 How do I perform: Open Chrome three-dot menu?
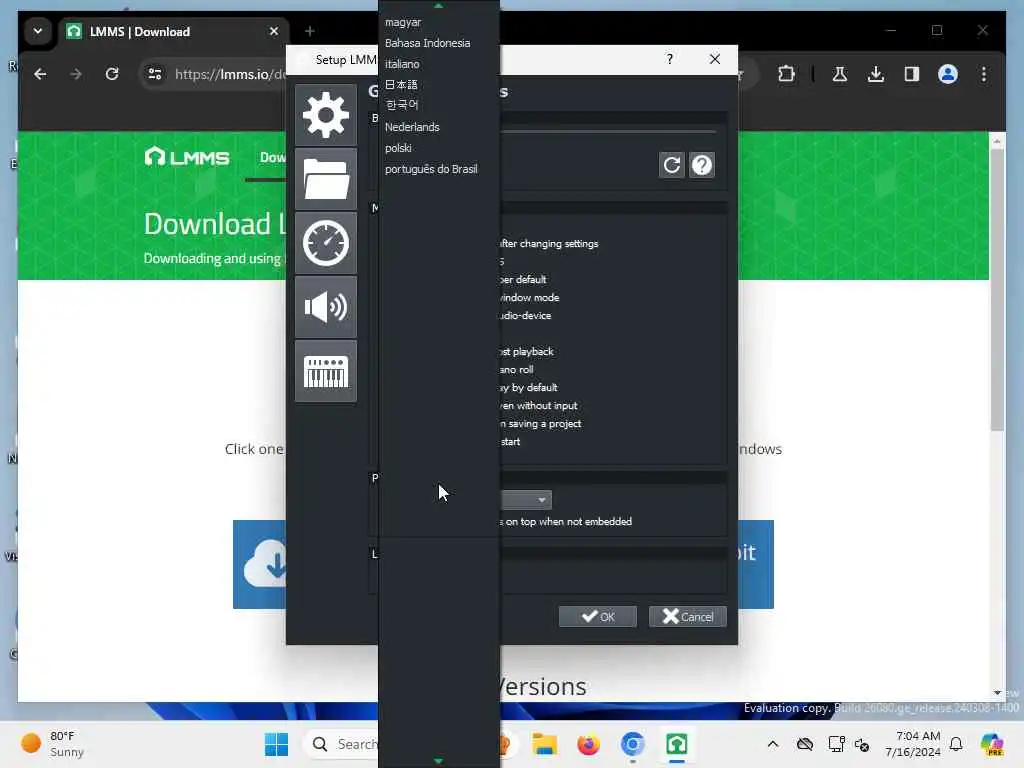tap(984, 74)
